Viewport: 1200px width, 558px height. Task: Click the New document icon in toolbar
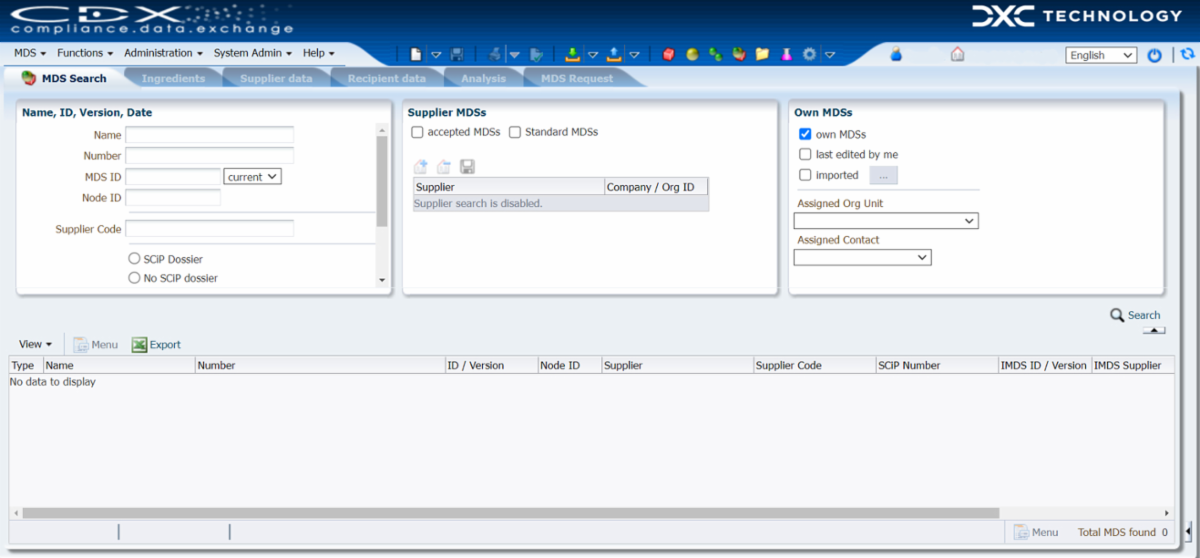(416, 54)
